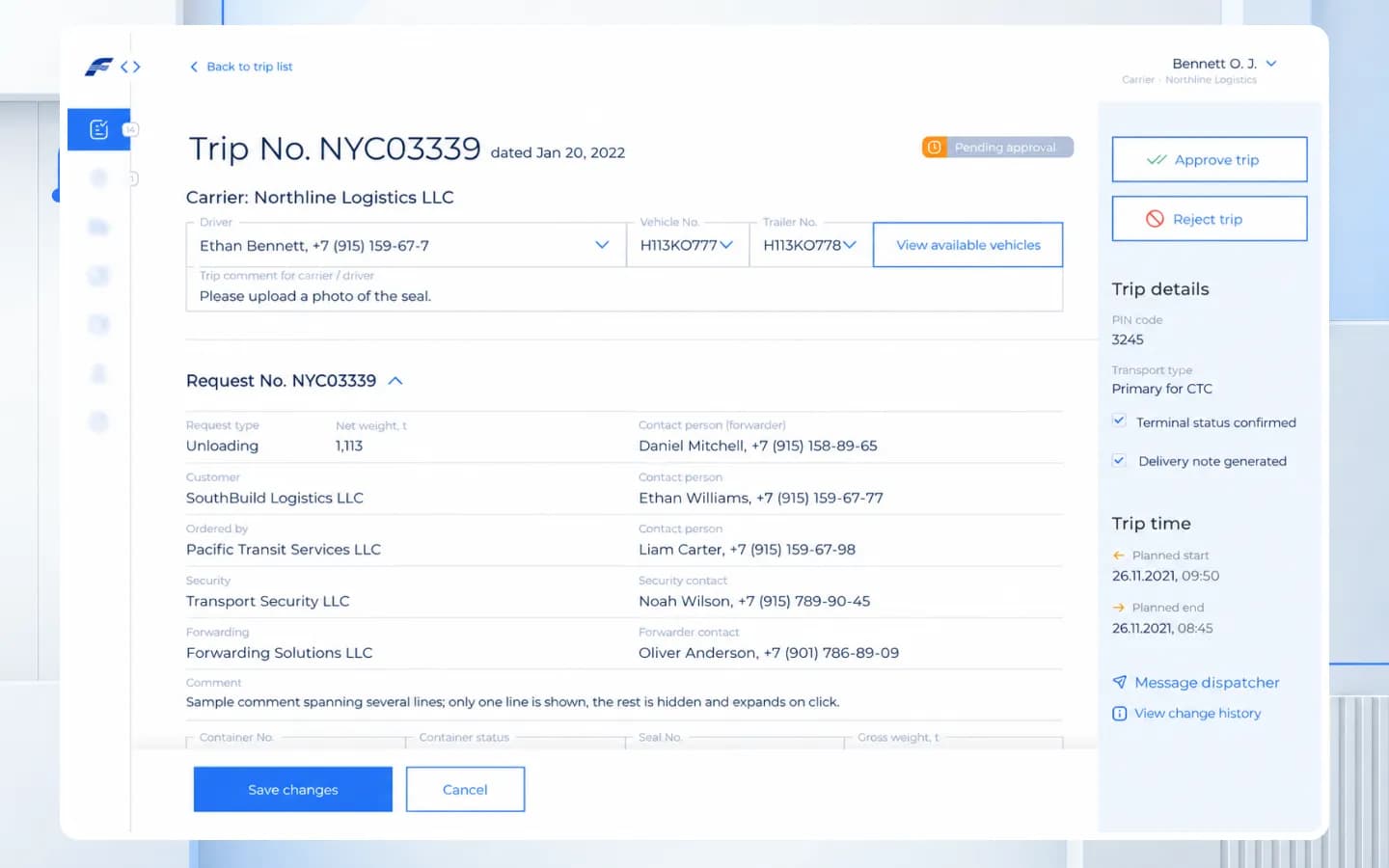Select the Trip No. NYC03339 heading

(x=335, y=149)
